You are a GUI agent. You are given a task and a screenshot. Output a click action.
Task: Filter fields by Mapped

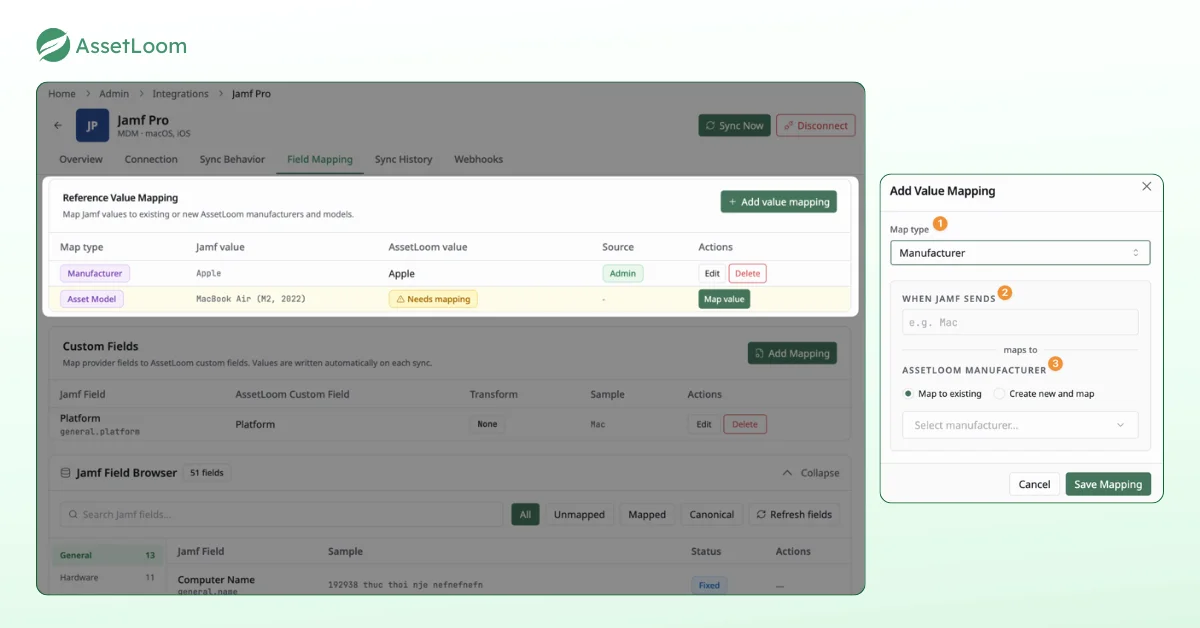[647, 515]
